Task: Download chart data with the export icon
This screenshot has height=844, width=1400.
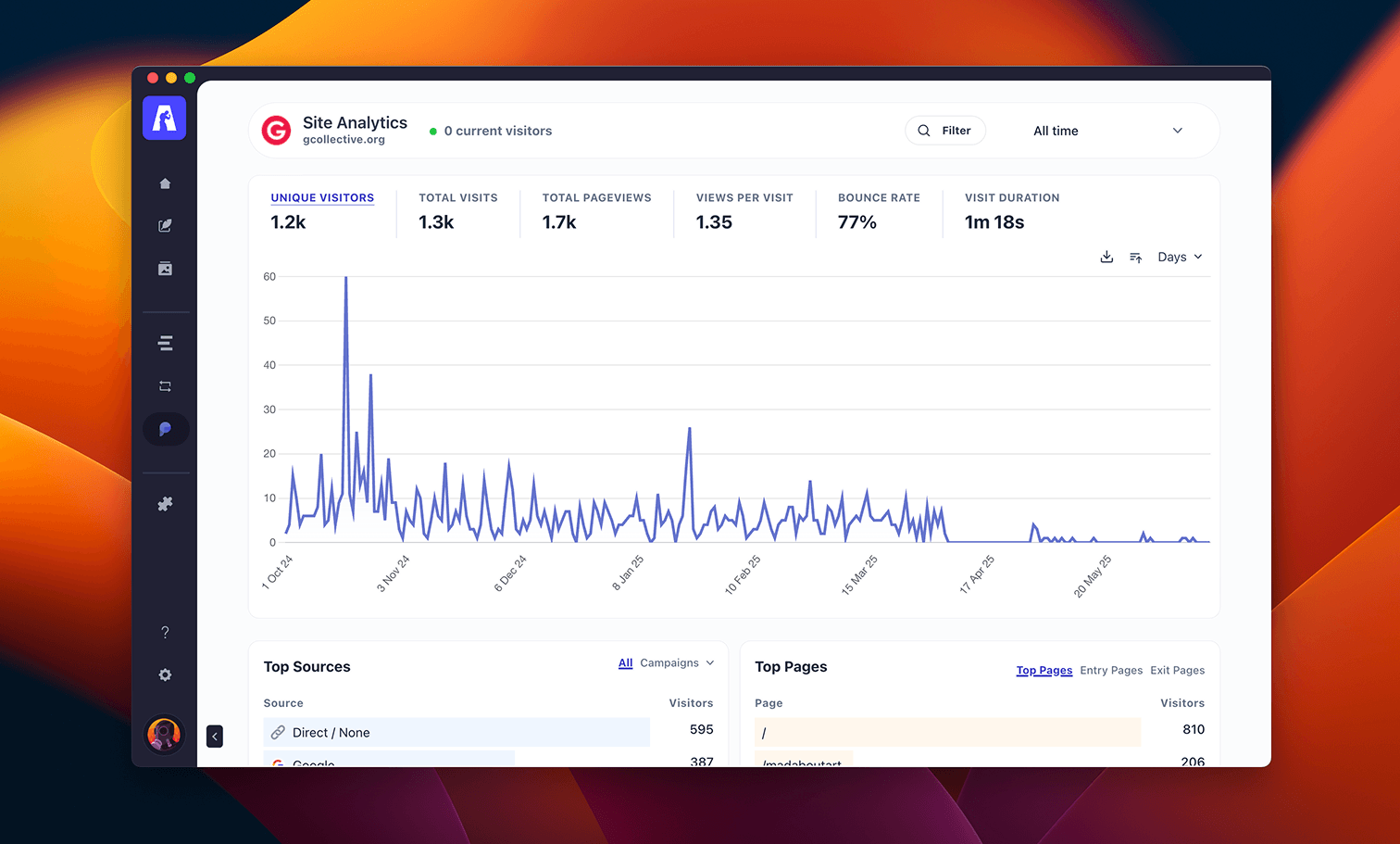Action: point(1106,257)
